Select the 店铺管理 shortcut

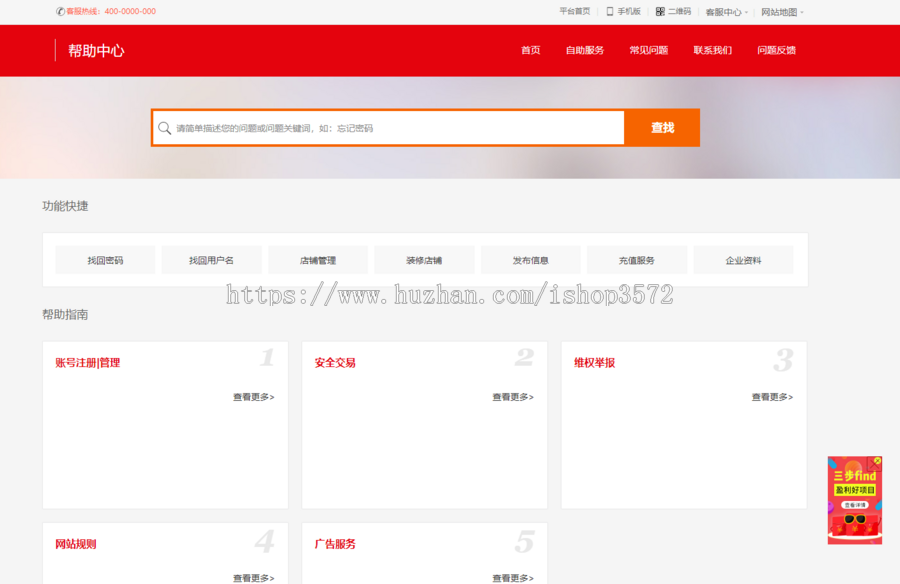click(318, 260)
